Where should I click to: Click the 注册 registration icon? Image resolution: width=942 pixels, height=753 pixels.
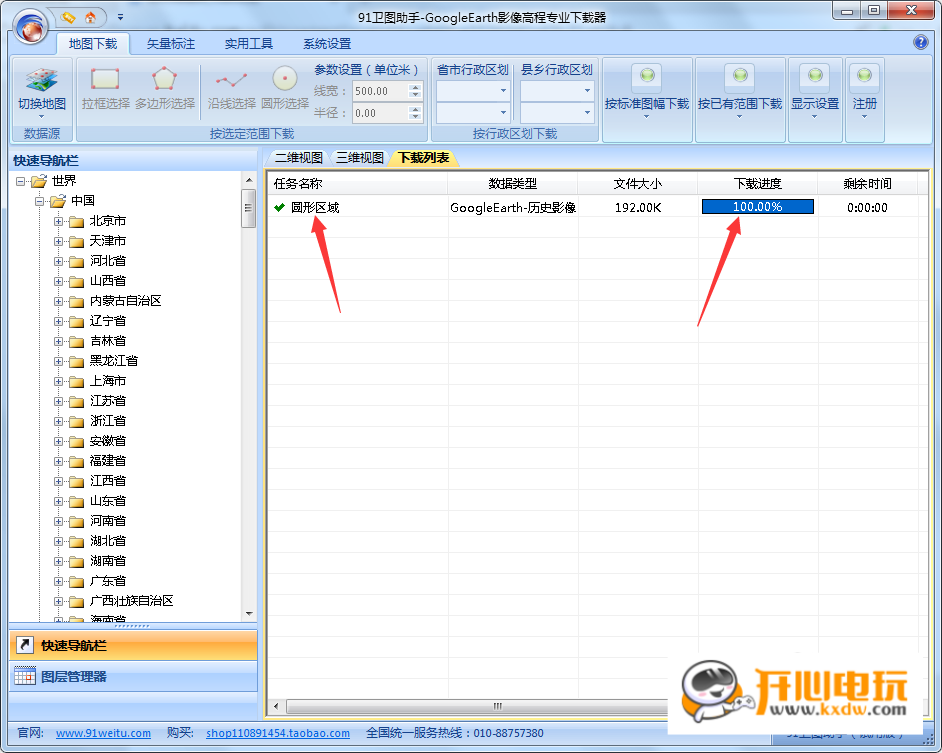point(864,95)
